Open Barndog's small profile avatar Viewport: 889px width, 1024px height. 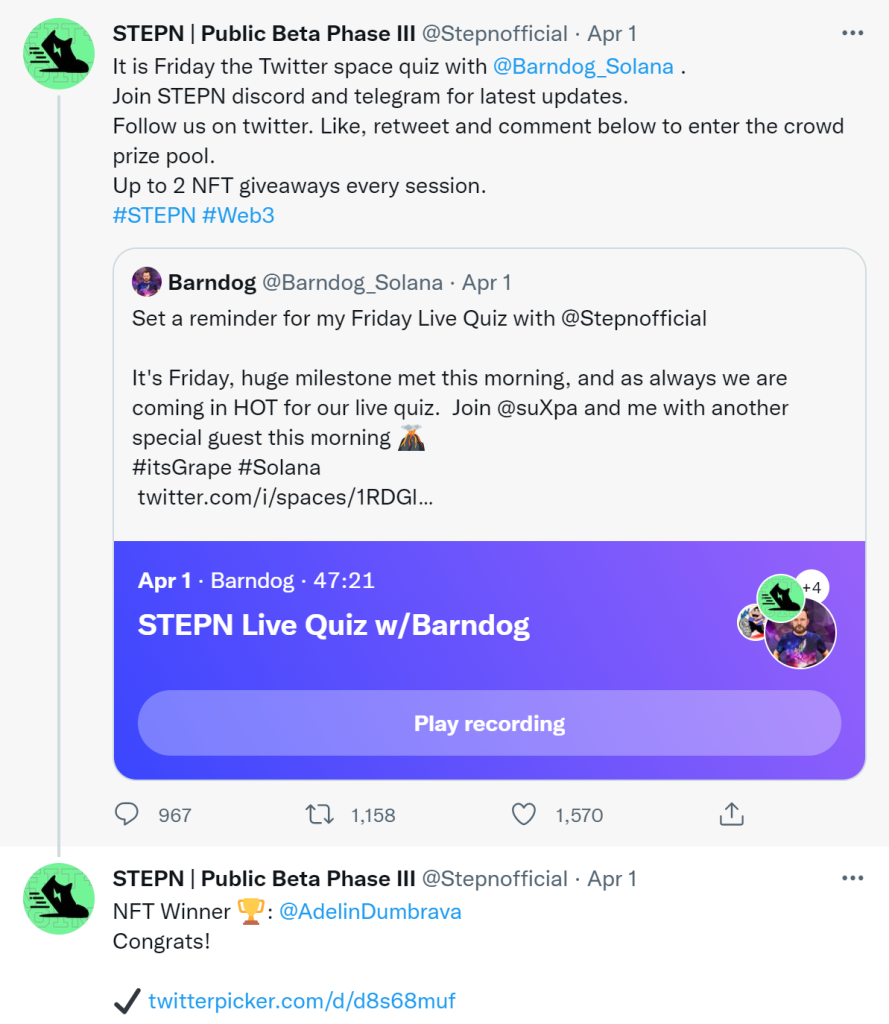(x=147, y=283)
